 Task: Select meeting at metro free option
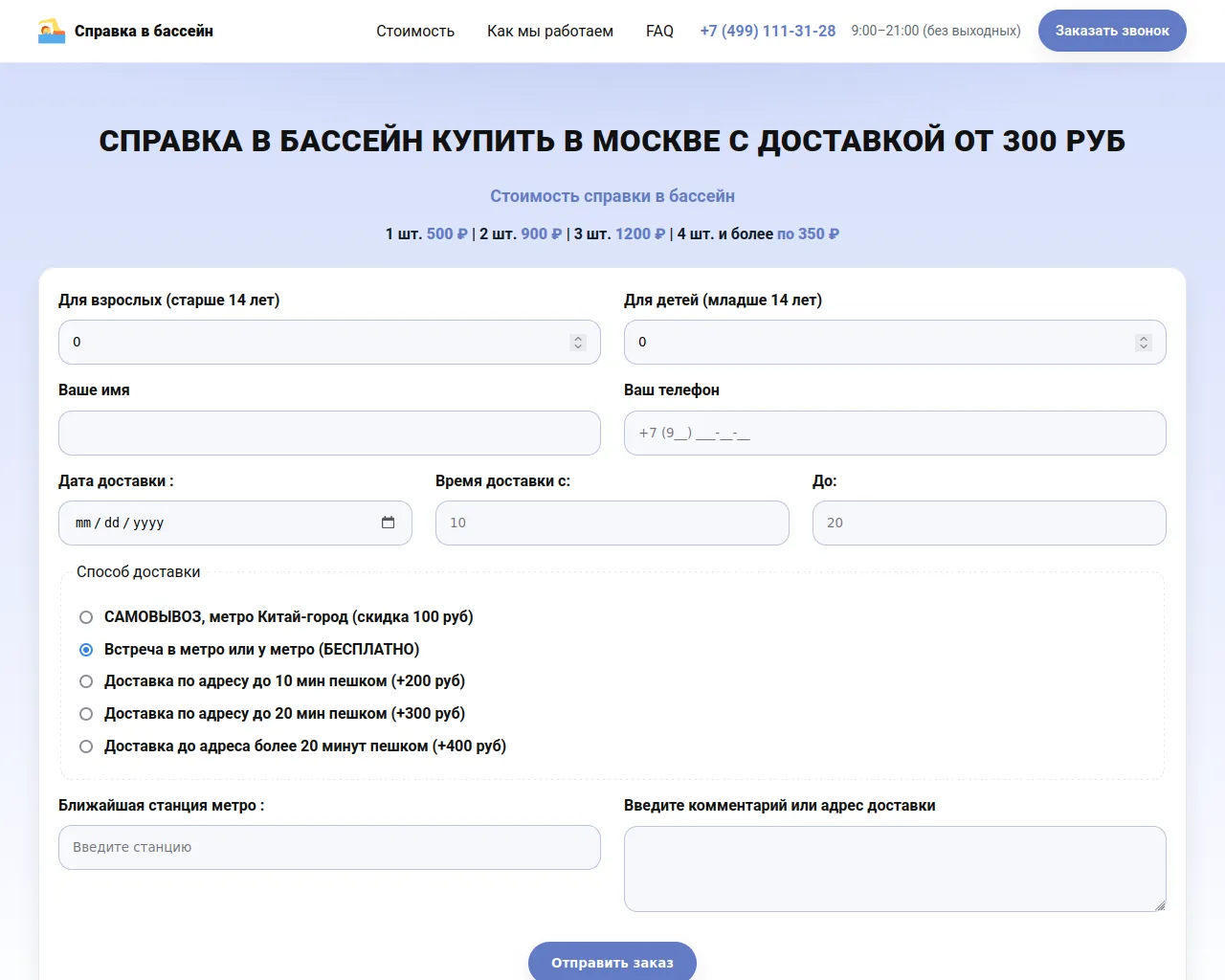(86, 650)
